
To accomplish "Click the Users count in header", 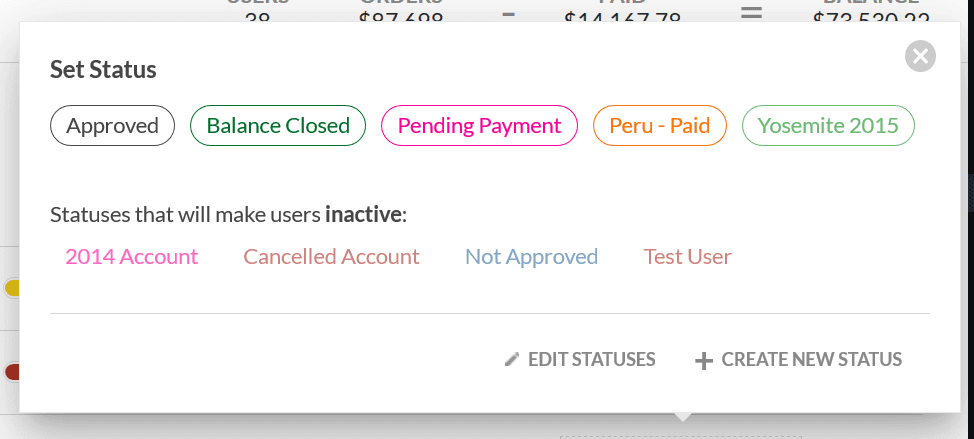I will pos(257,17).
